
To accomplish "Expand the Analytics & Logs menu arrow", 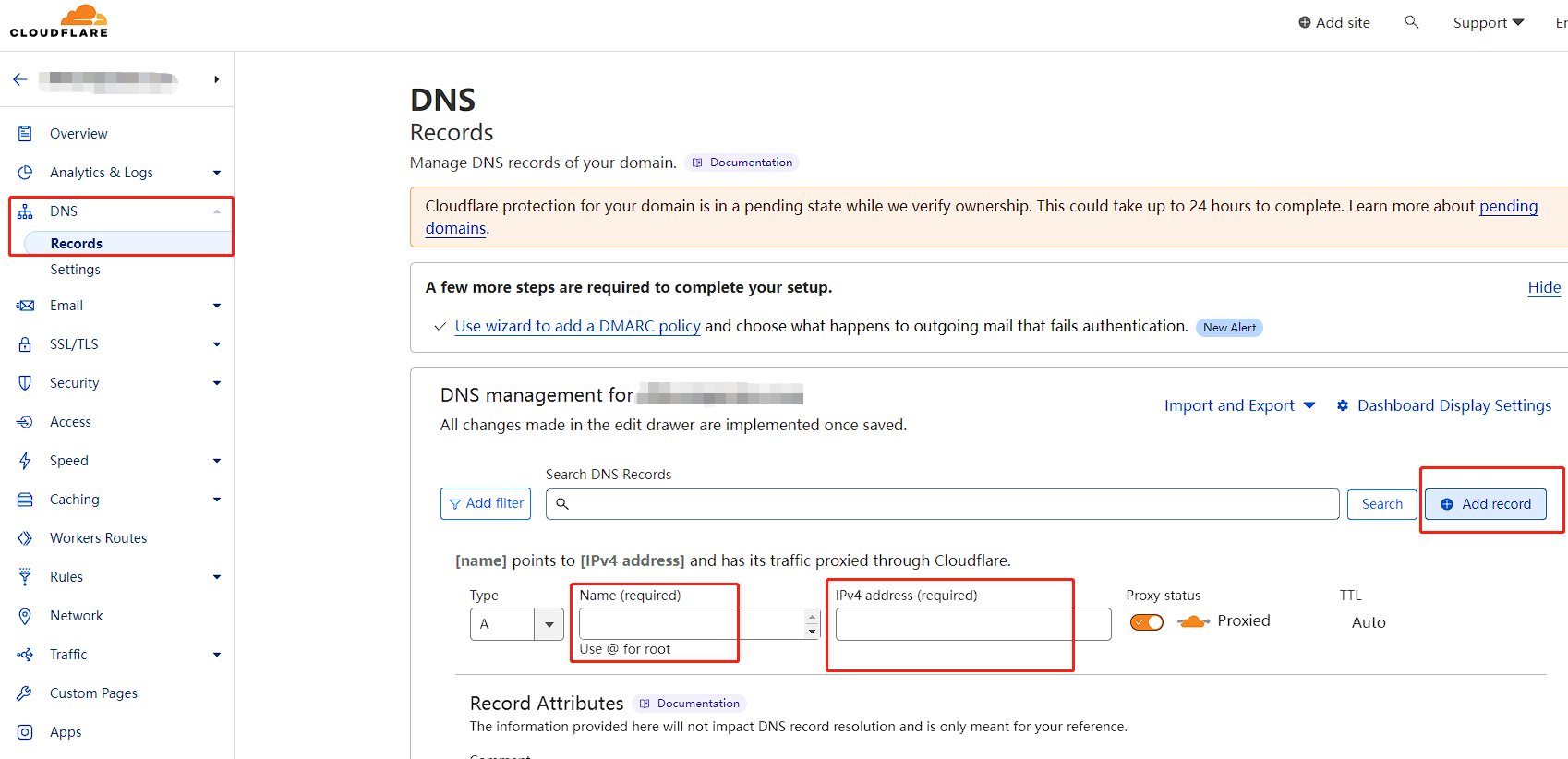I will pyautogui.click(x=217, y=173).
